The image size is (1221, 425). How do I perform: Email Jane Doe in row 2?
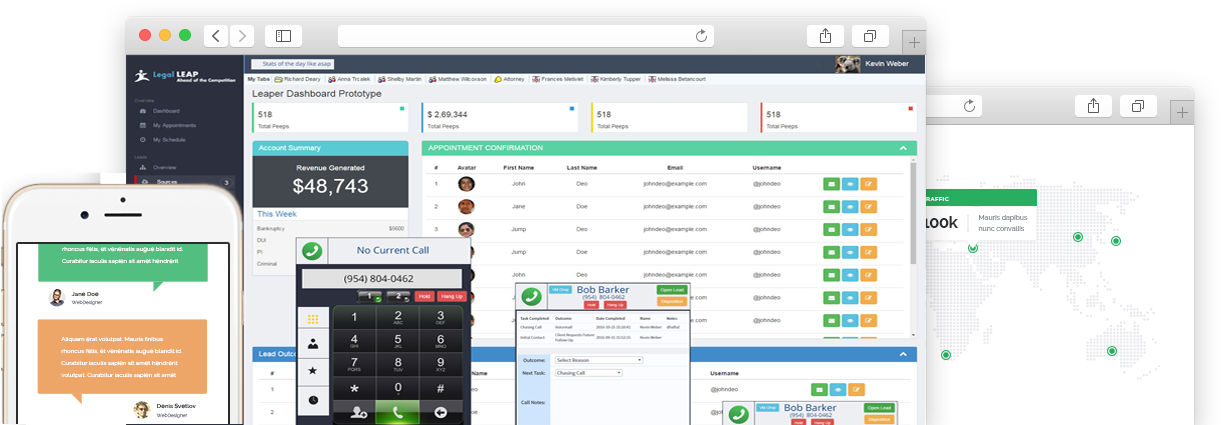pyautogui.click(x=831, y=206)
